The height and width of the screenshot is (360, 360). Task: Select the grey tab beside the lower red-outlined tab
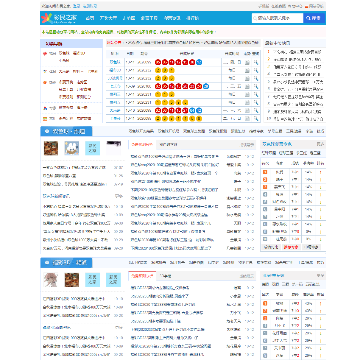(165, 276)
